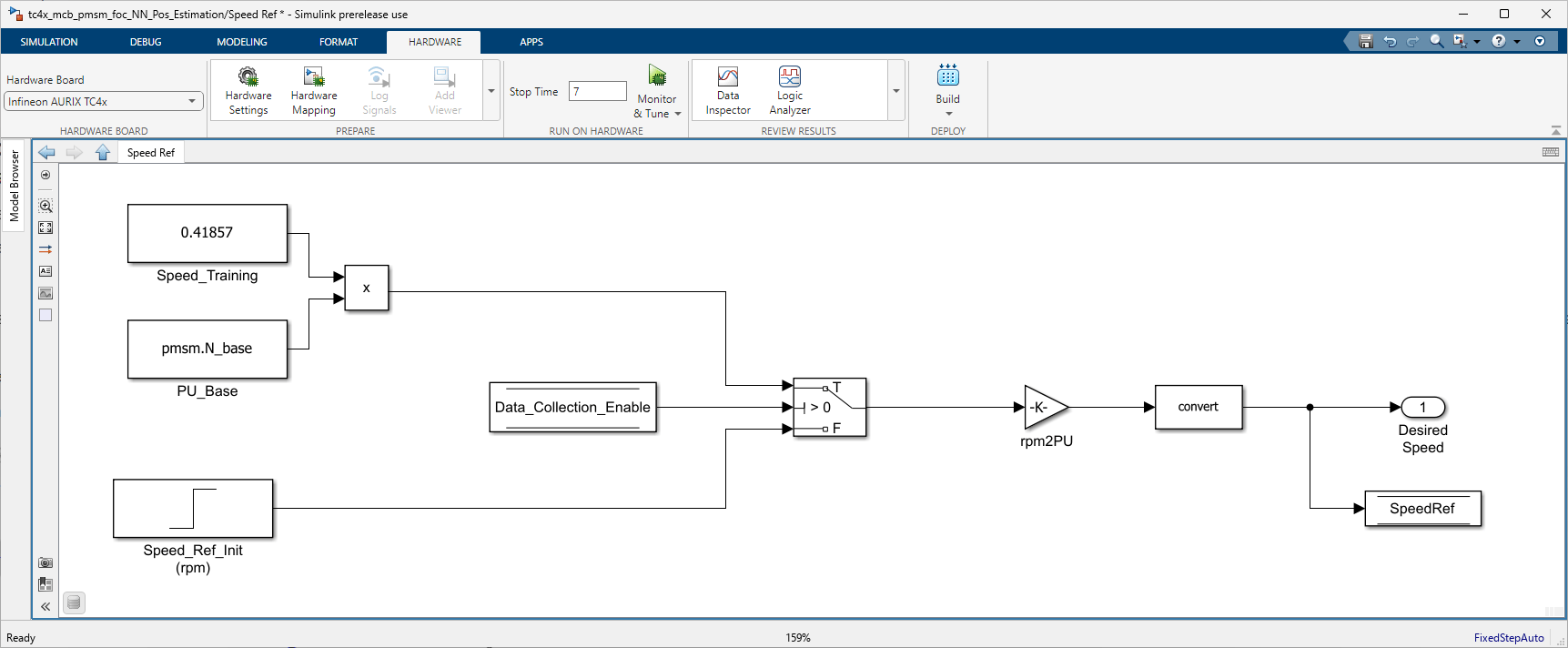Image resolution: width=1568 pixels, height=648 pixels.
Task: Add an annotation with the text tool
Action: click(x=46, y=271)
